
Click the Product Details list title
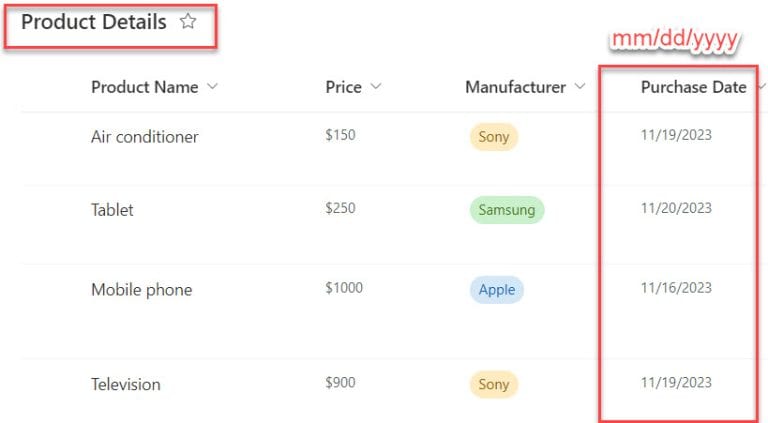tap(94, 22)
